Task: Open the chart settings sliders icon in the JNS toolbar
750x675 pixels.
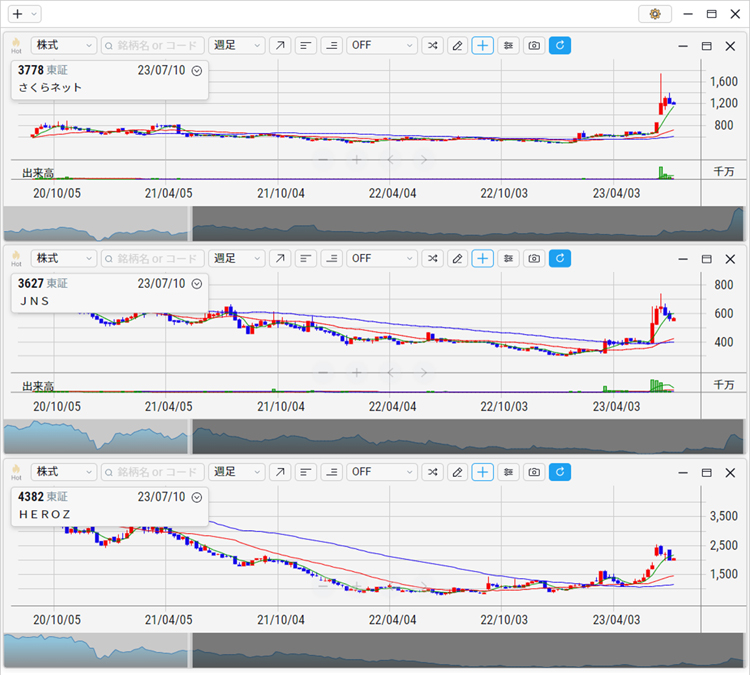Action: point(509,258)
